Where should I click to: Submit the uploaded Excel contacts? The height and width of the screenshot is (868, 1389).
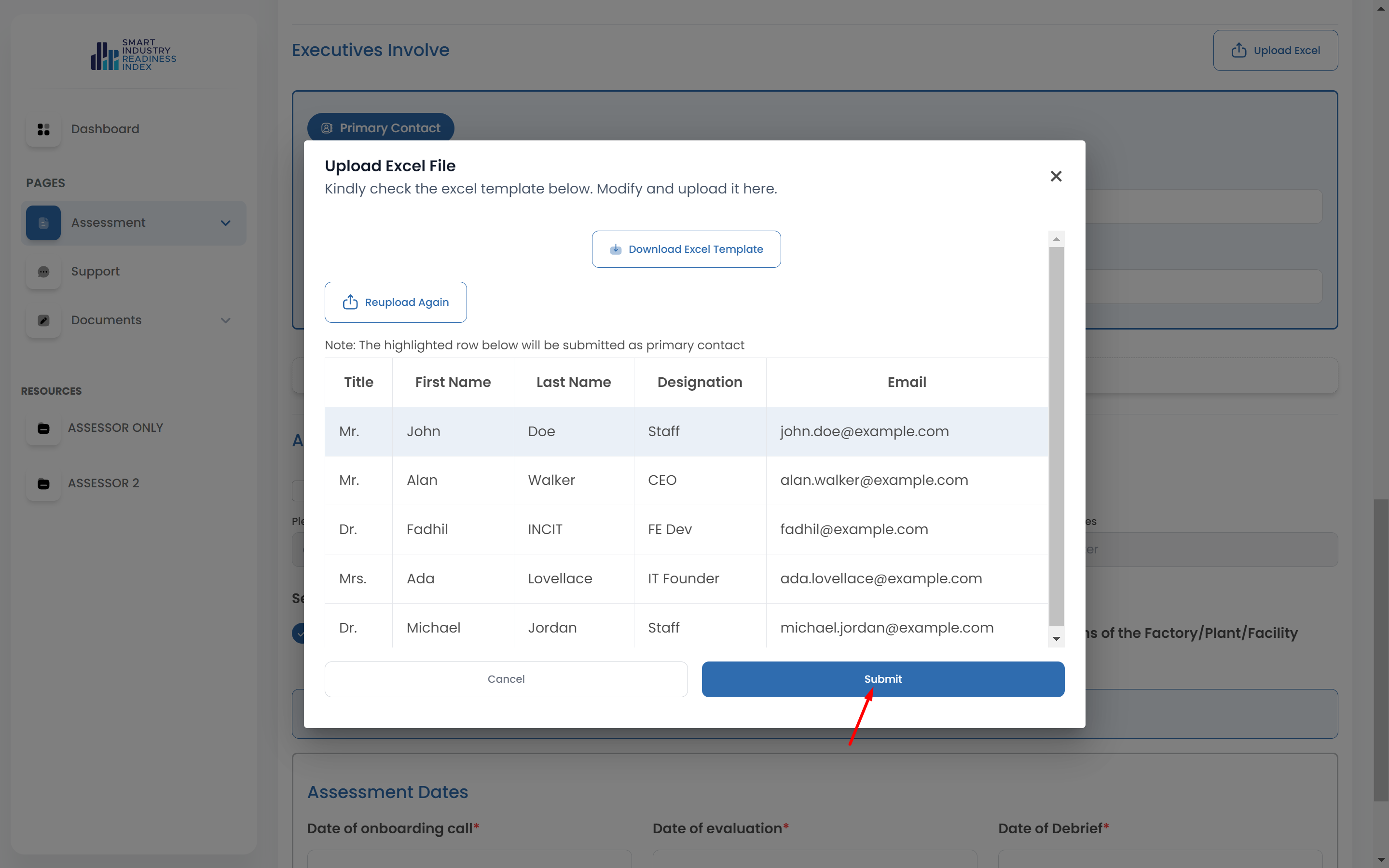[x=882, y=679]
